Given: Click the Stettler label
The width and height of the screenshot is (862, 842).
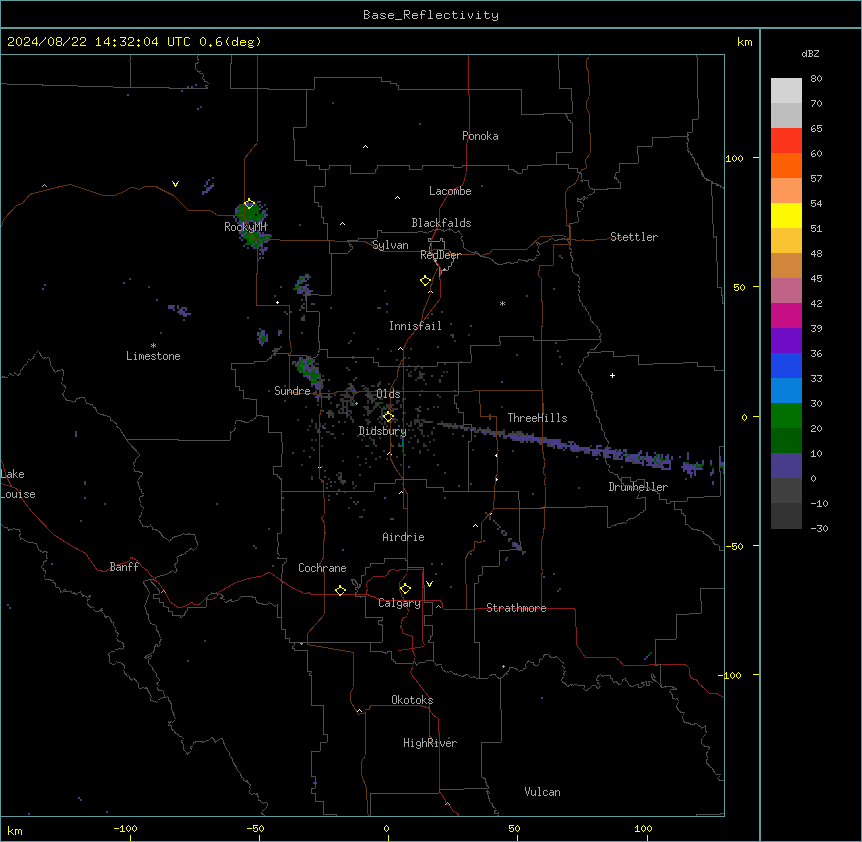Looking at the screenshot, I should [633, 237].
